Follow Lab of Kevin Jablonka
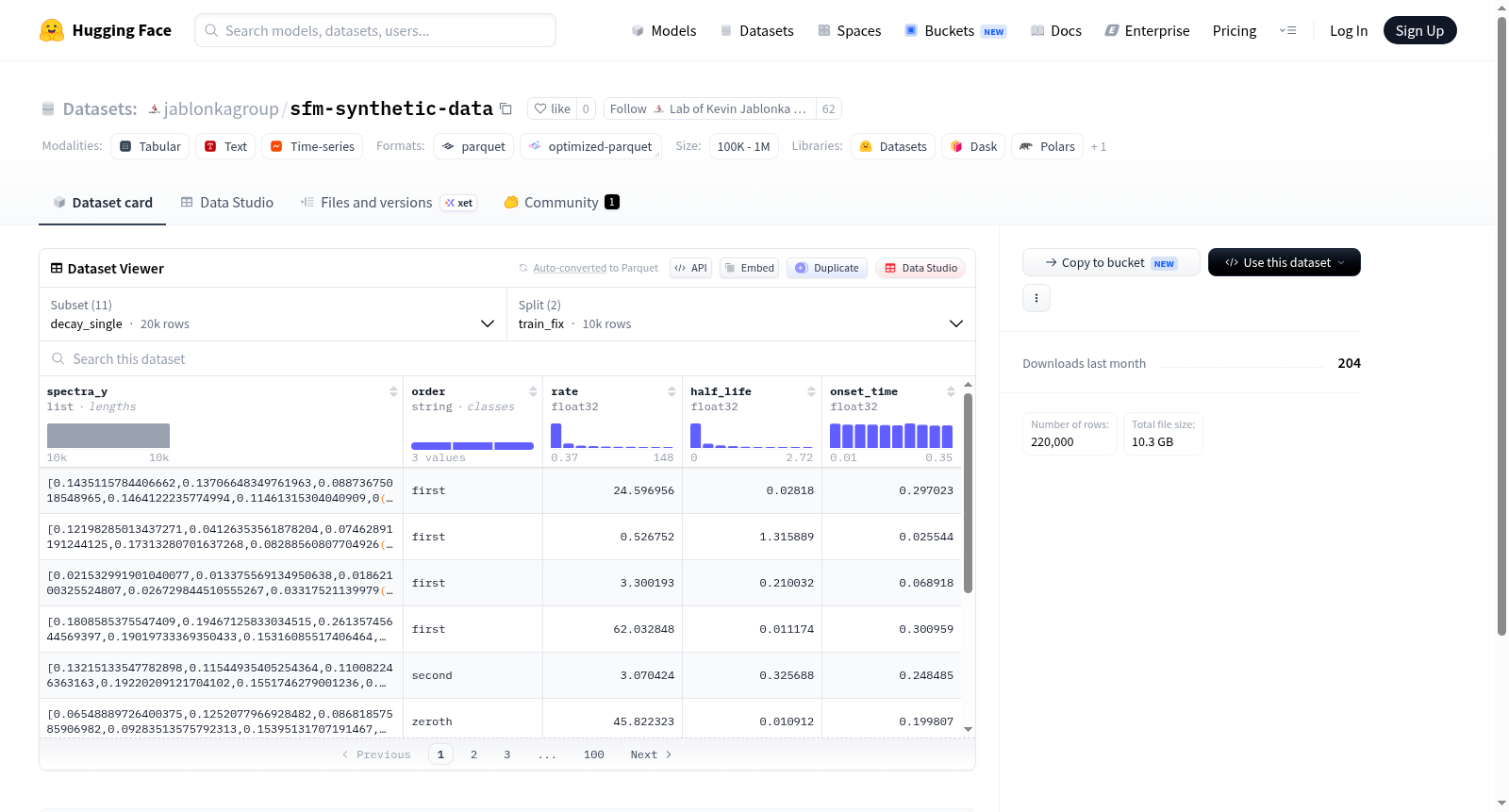The width and height of the screenshot is (1509, 812). [710, 108]
